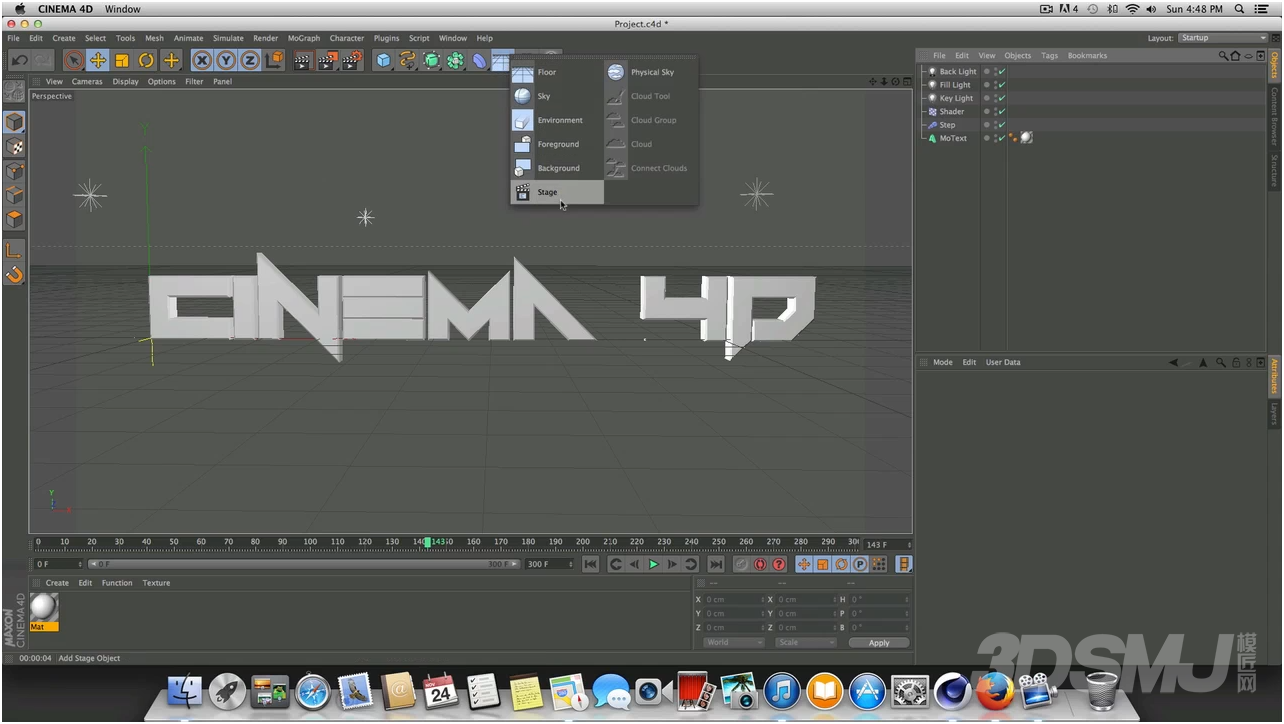Screen dimensions: 1284x724
Task: Open the blue deformer palette
Action: (481, 60)
